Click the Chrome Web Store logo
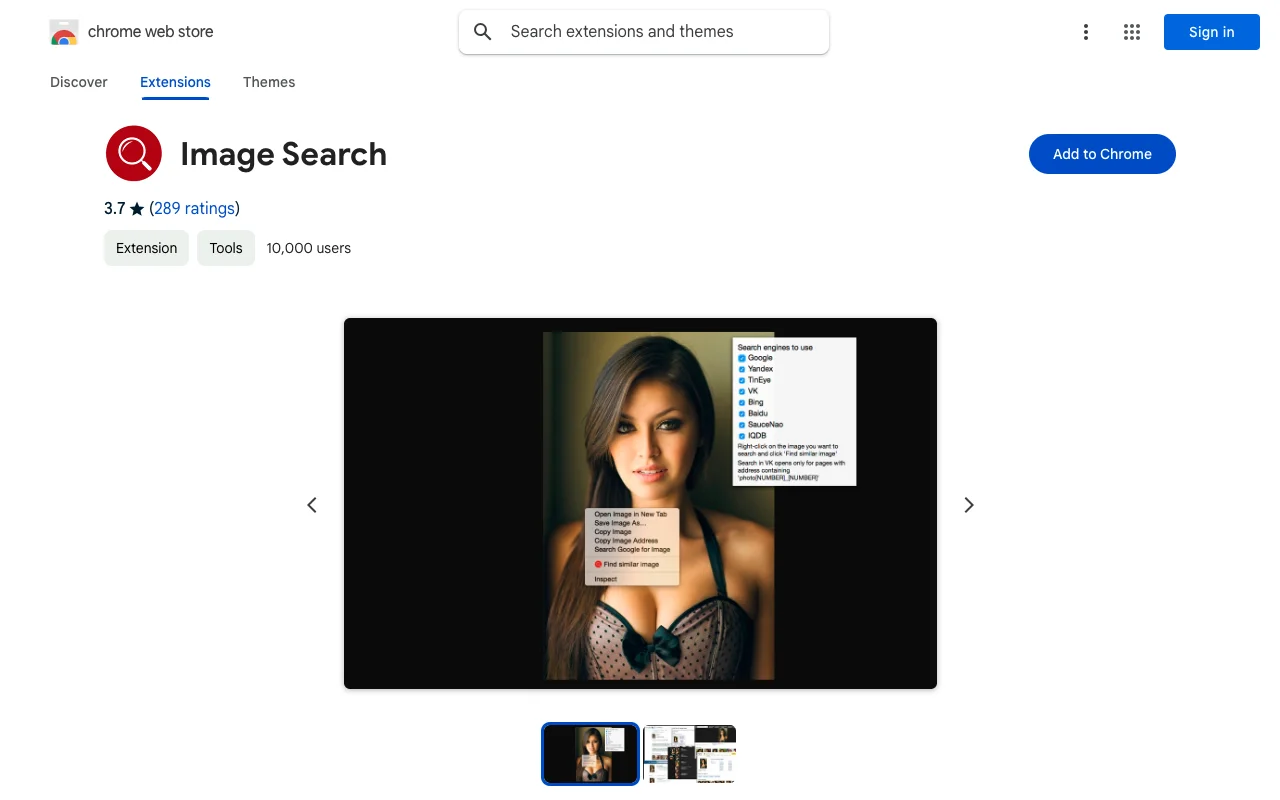Screen dimensions: 1280x800 point(64,31)
